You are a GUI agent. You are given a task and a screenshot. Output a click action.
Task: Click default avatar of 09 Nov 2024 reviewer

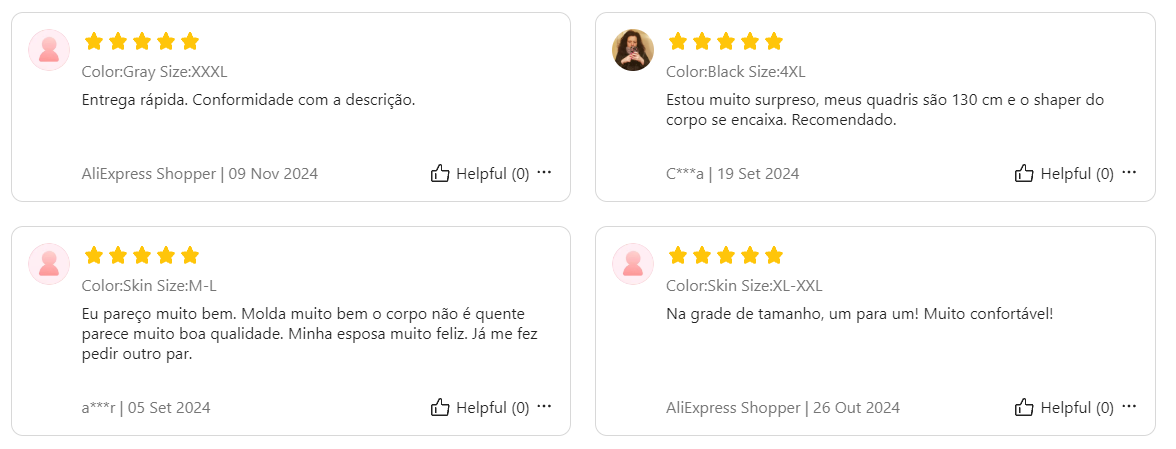[49, 50]
